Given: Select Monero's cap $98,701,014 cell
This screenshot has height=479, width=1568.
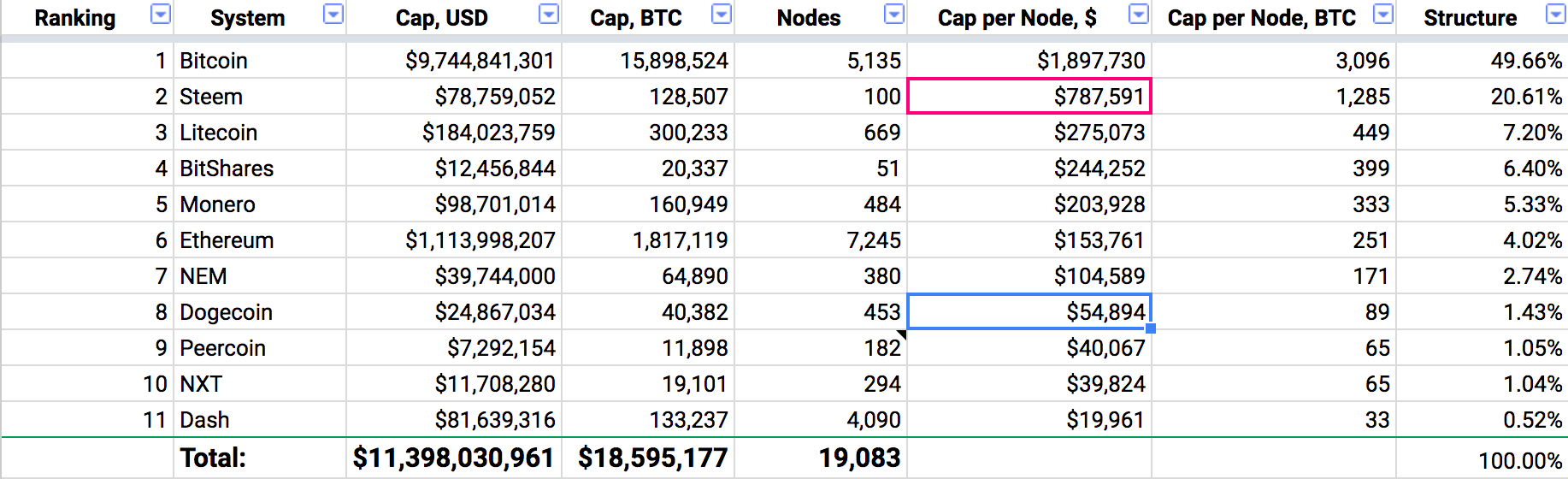Looking at the screenshot, I should click(x=454, y=204).
